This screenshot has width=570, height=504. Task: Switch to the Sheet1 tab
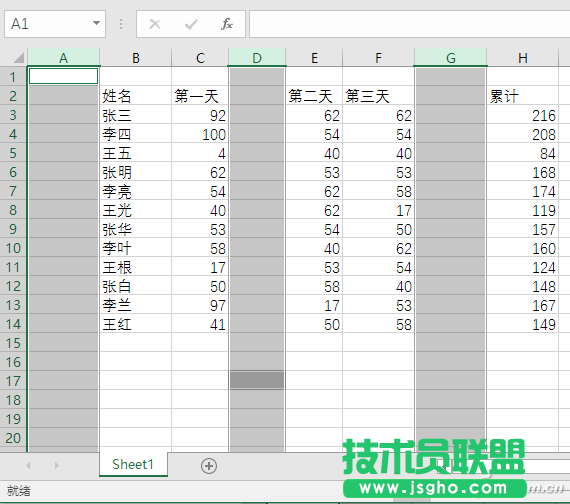click(x=133, y=464)
